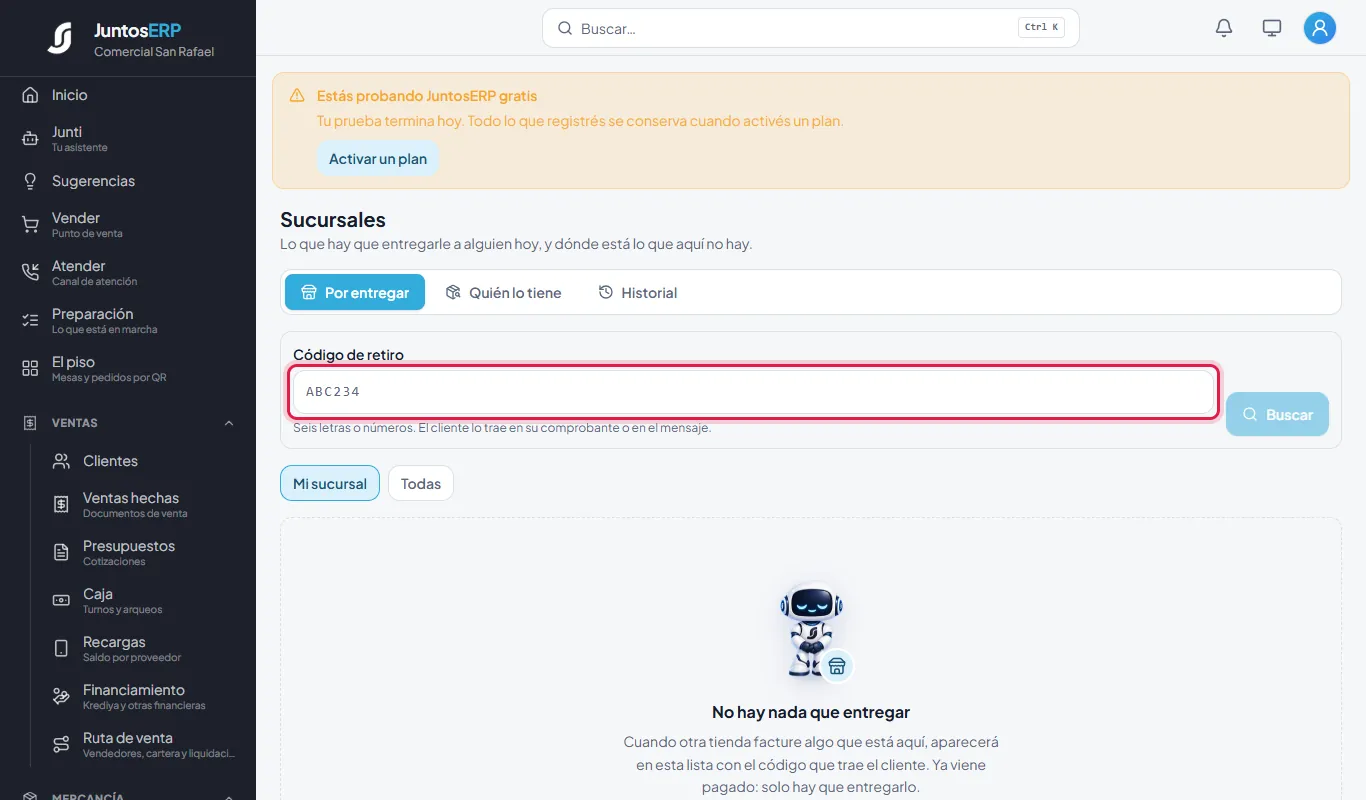The height and width of the screenshot is (800, 1366).
Task: Click the JuntosERP logo icon
Action: click(60, 38)
